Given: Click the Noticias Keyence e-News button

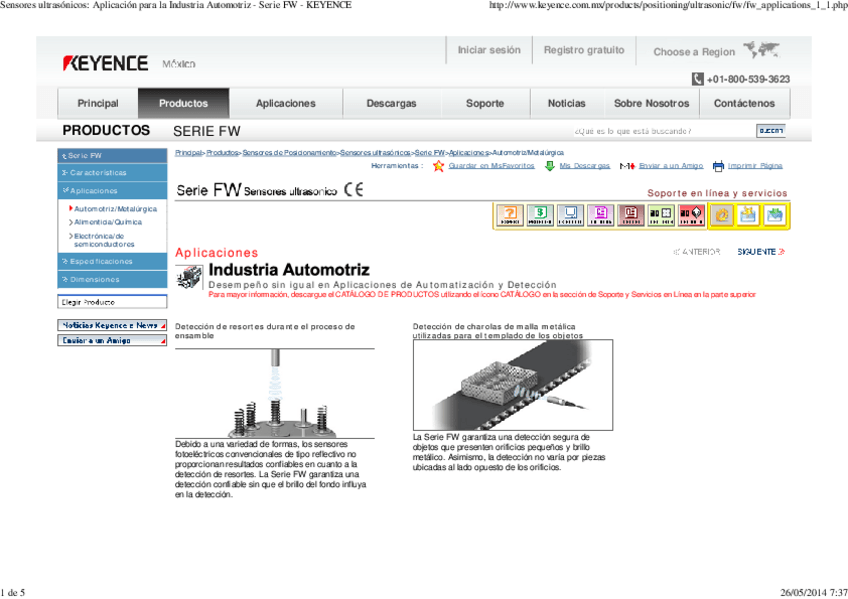Looking at the screenshot, I should pyautogui.click(x=112, y=325).
